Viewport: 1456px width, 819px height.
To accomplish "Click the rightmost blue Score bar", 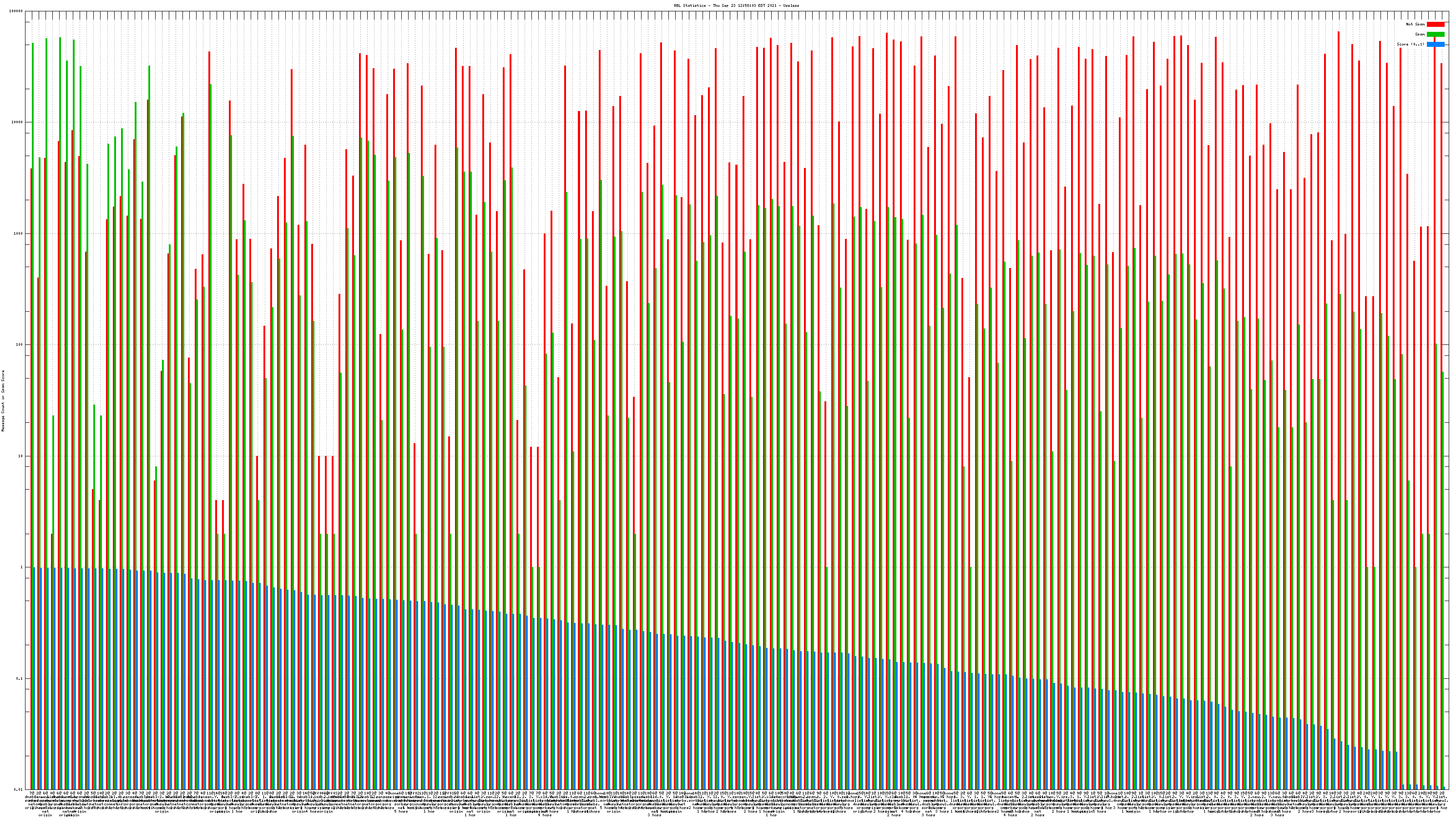I will tap(1445, 788).
